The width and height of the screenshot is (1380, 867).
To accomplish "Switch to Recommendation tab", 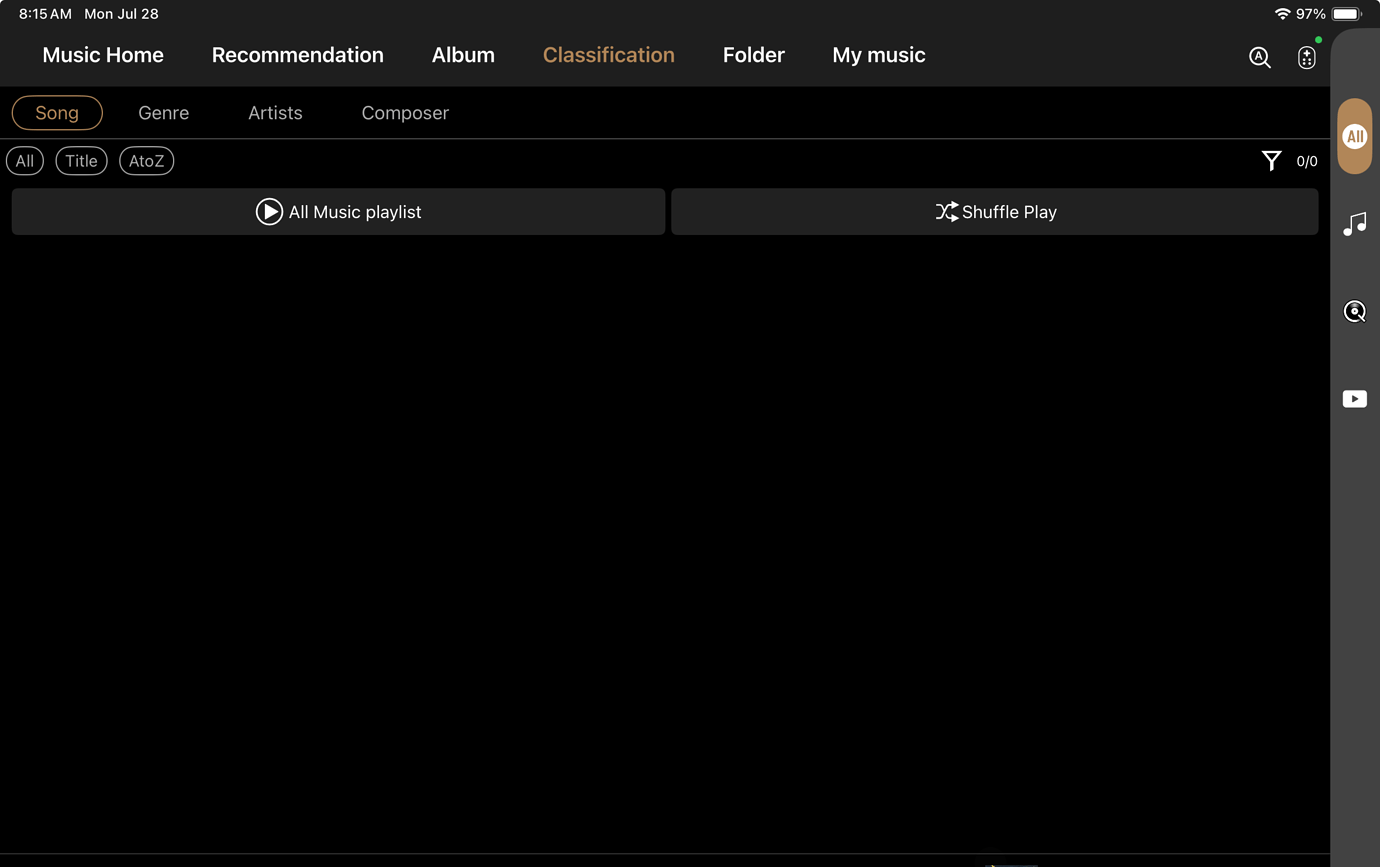I will pos(298,55).
